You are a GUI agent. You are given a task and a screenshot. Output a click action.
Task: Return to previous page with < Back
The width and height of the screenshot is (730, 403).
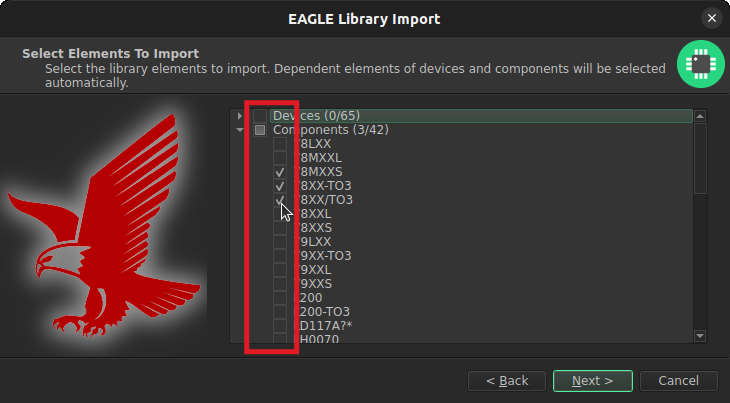pos(507,381)
